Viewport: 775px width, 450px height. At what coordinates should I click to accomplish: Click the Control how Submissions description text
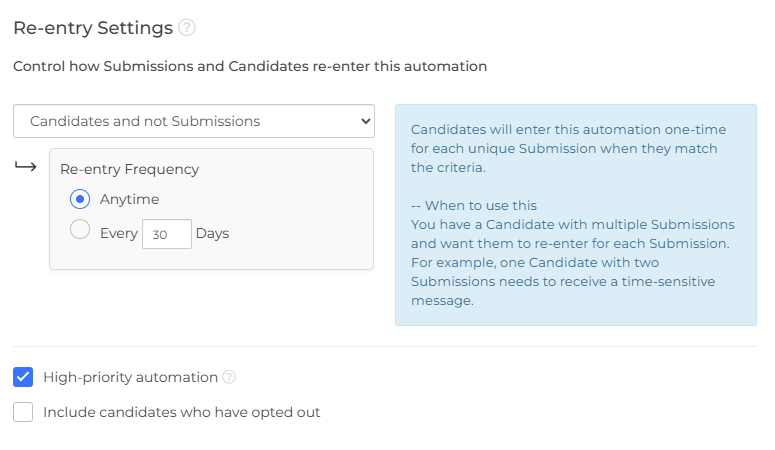tap(250, 66)
